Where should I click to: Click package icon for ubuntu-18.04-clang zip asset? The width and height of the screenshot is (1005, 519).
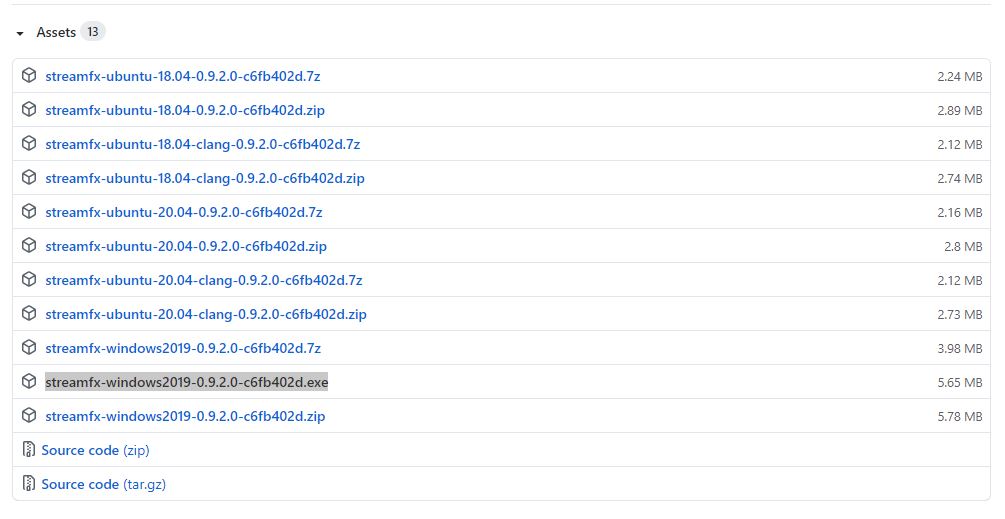pyautogui.click(x=29, y=177)
